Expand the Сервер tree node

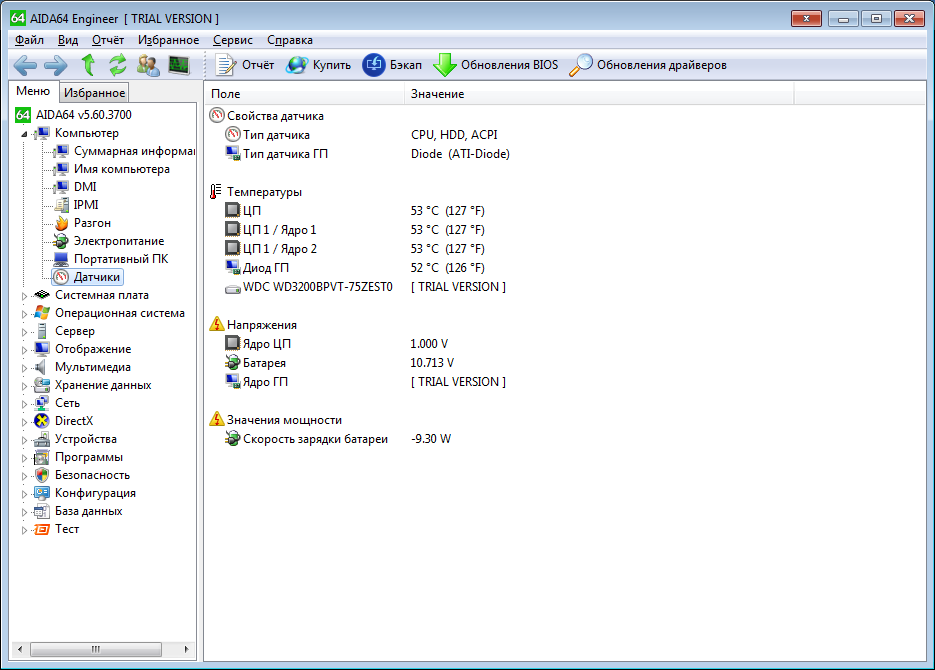[x=24, y=332]
